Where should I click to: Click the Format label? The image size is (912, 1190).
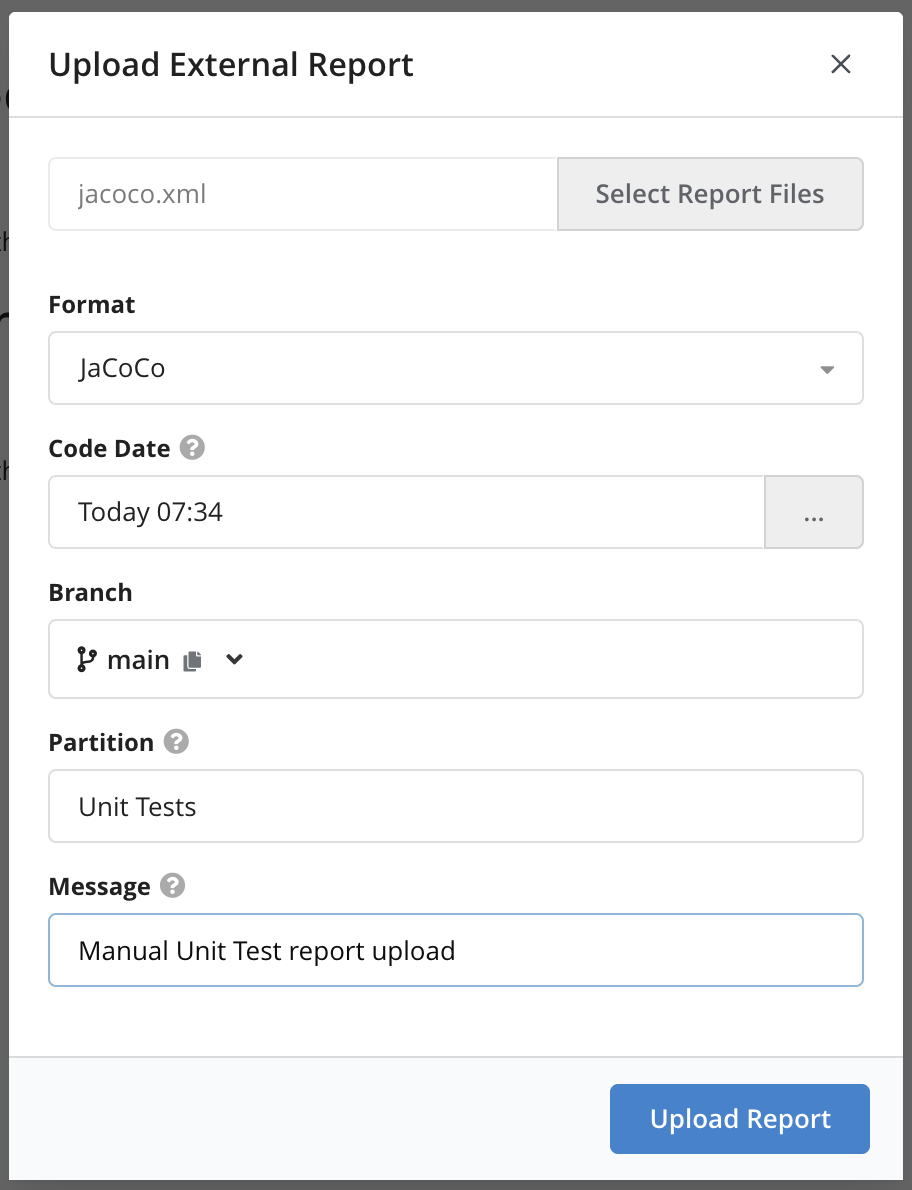click(x=92, y=304)
